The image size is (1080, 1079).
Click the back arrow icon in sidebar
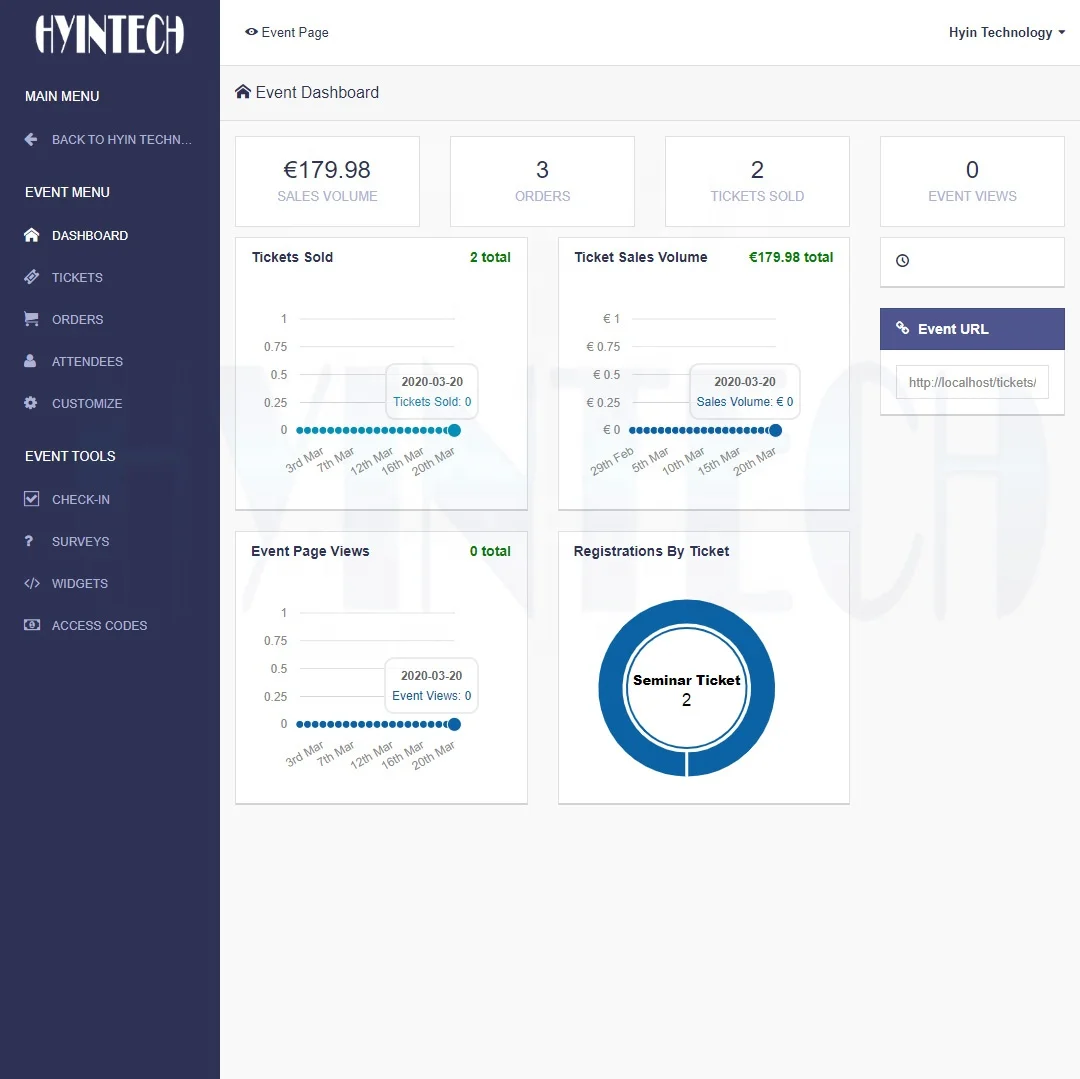tap(31, 140)
